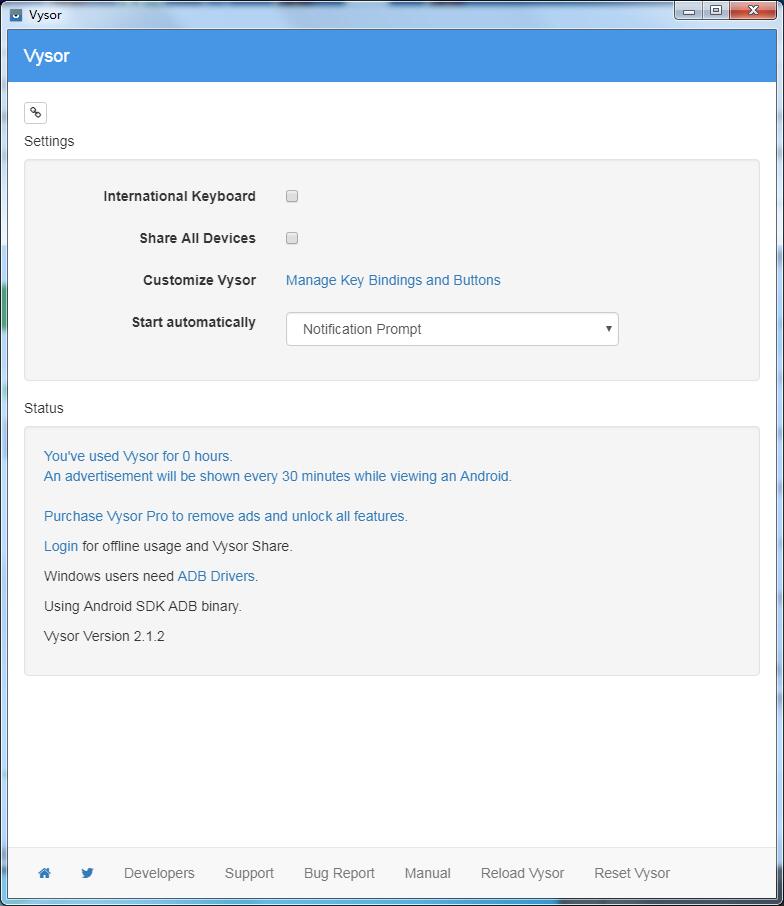Click the Notification Prompt dropdown arrow
The height and width of the screenshot is (906, 784).
tap(608, 329)
